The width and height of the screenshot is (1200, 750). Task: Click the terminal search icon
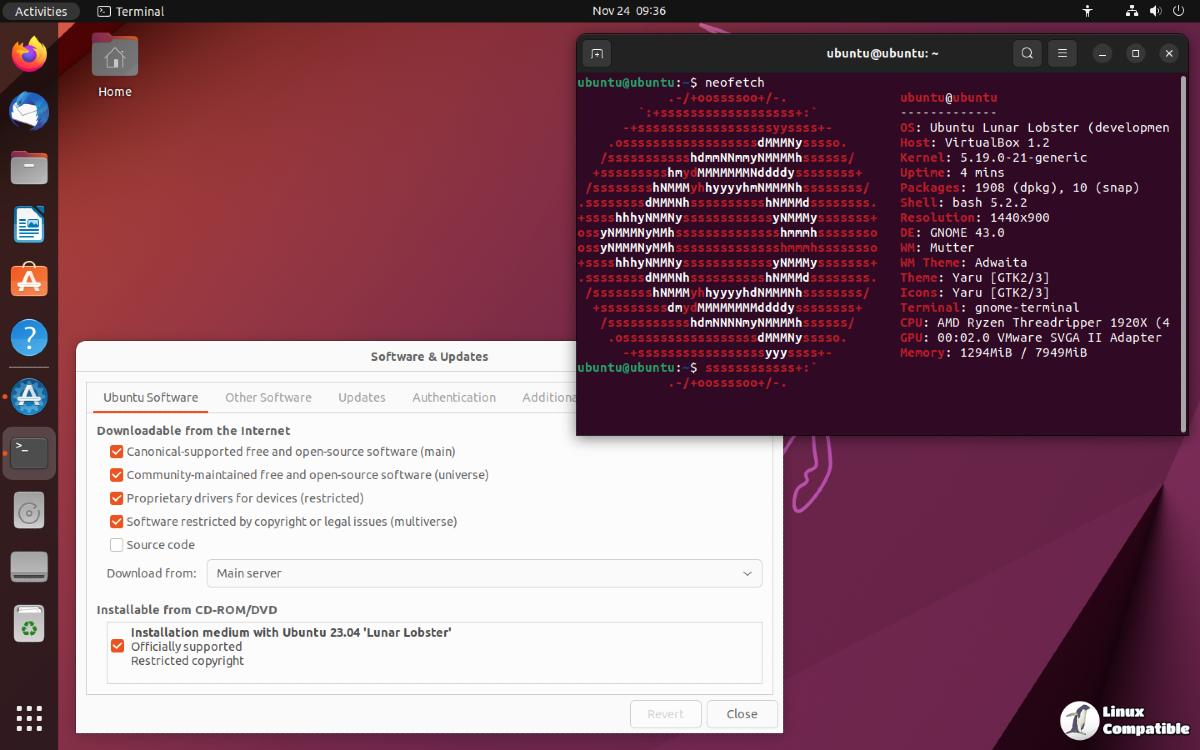(x=1027, y=54)
